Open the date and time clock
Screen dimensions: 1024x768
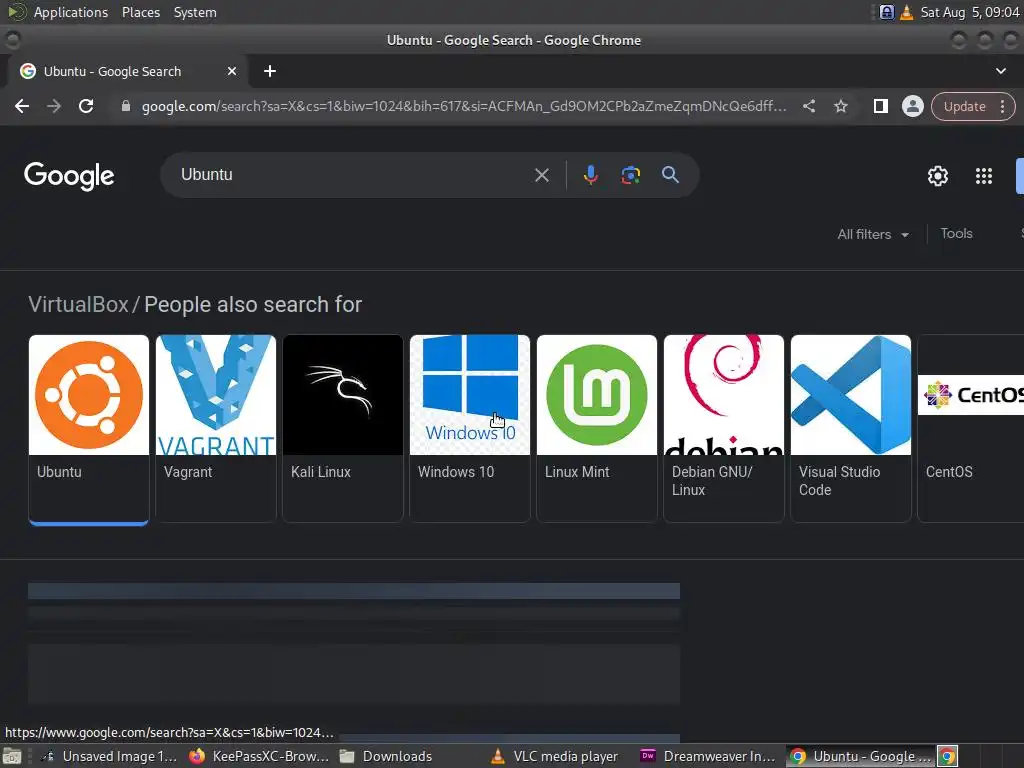969,12
